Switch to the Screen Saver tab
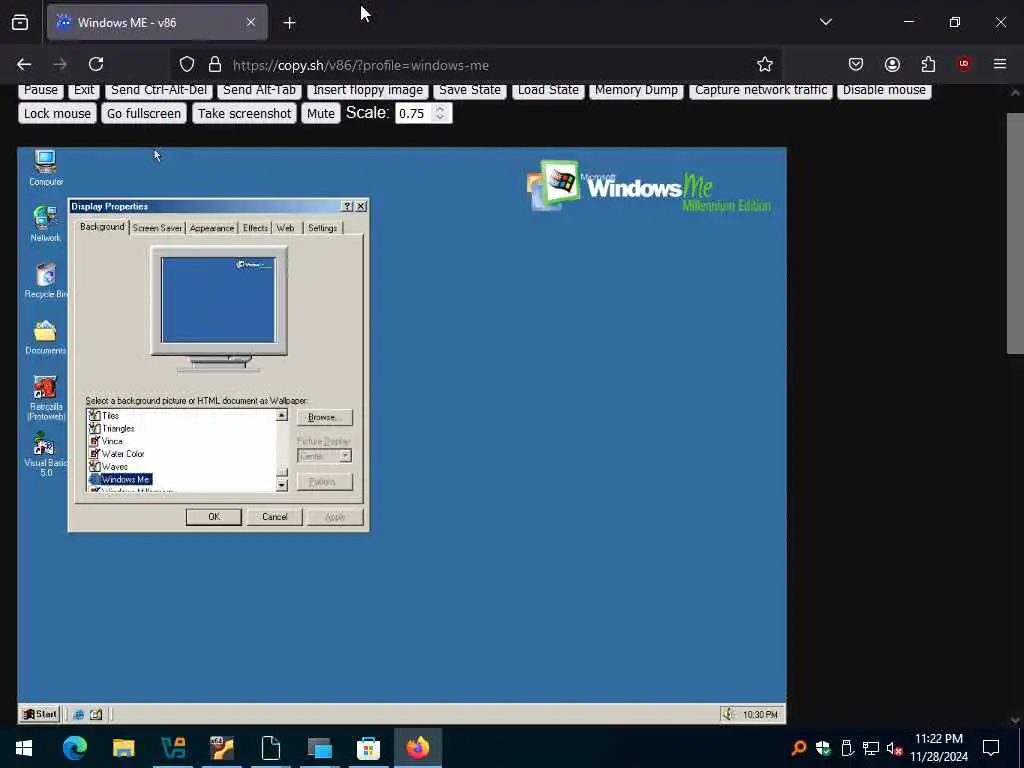Viewport: 1024px width, 768px height. point(157,228)
